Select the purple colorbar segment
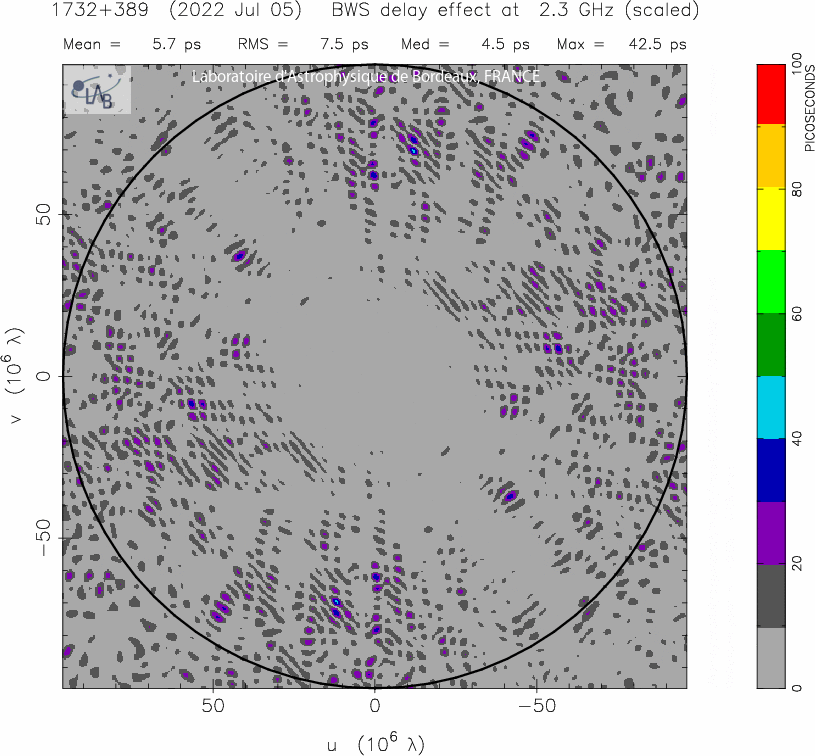 pyautogui.click(x=770, y=532)
